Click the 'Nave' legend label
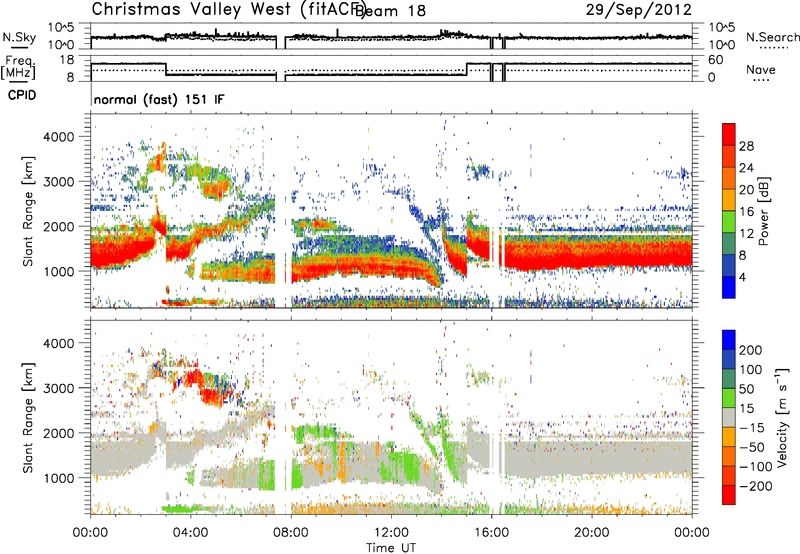 (761, 70)
